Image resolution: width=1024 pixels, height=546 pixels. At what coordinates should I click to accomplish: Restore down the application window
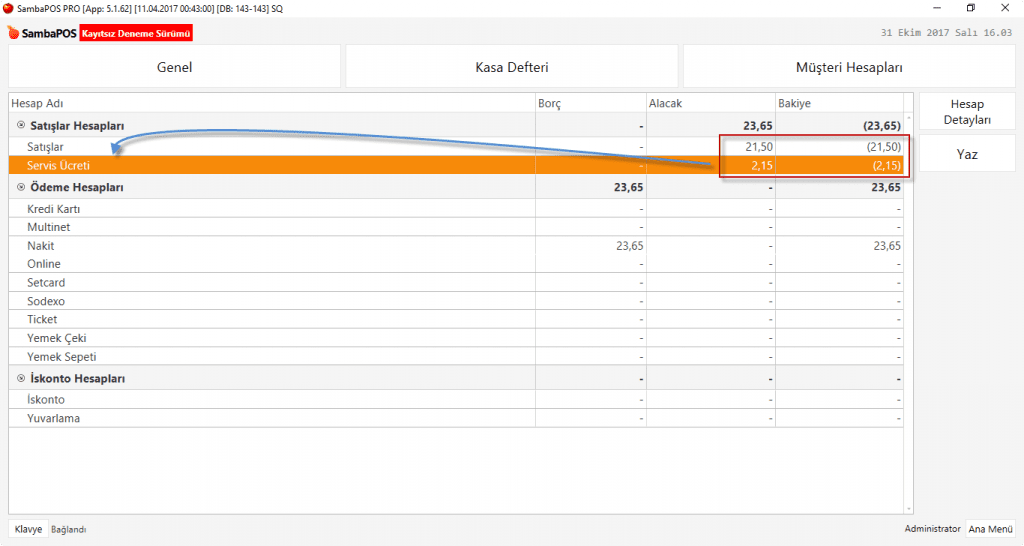click(x=970, y=8)
